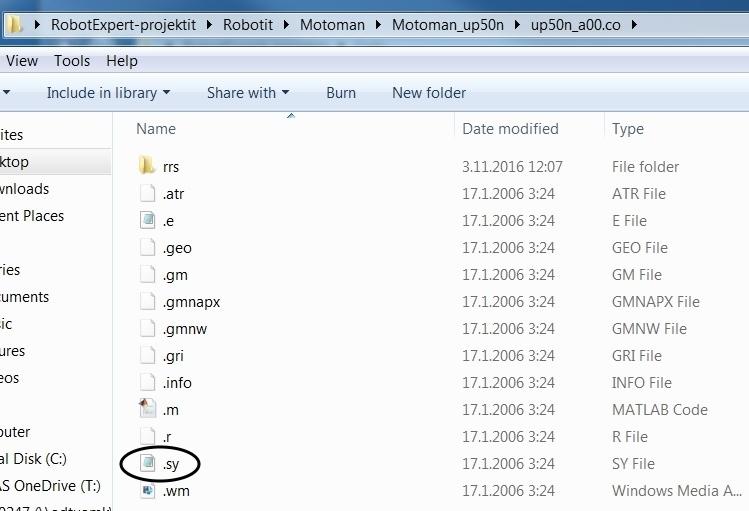Viewport: 749px width, 511px height.
Task: Select Music in navigation pane
Action: [6, 324]
